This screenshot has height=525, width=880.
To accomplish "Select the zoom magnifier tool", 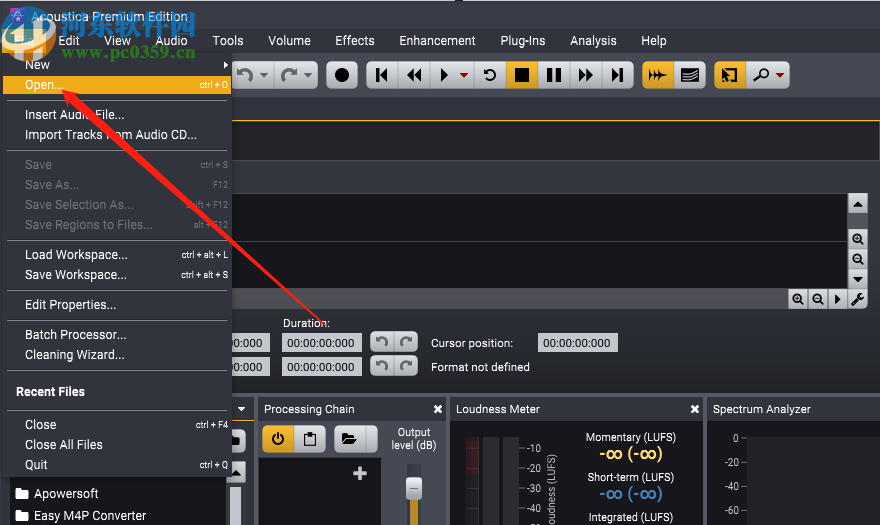I will [760, 75].
